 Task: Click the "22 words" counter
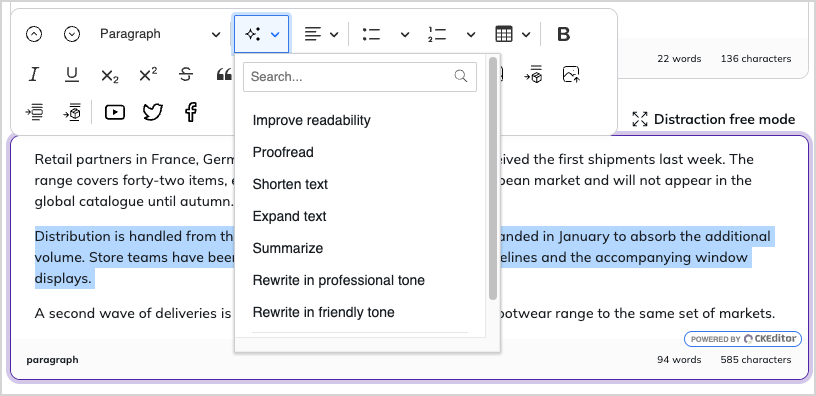click(x=679, y=59)
